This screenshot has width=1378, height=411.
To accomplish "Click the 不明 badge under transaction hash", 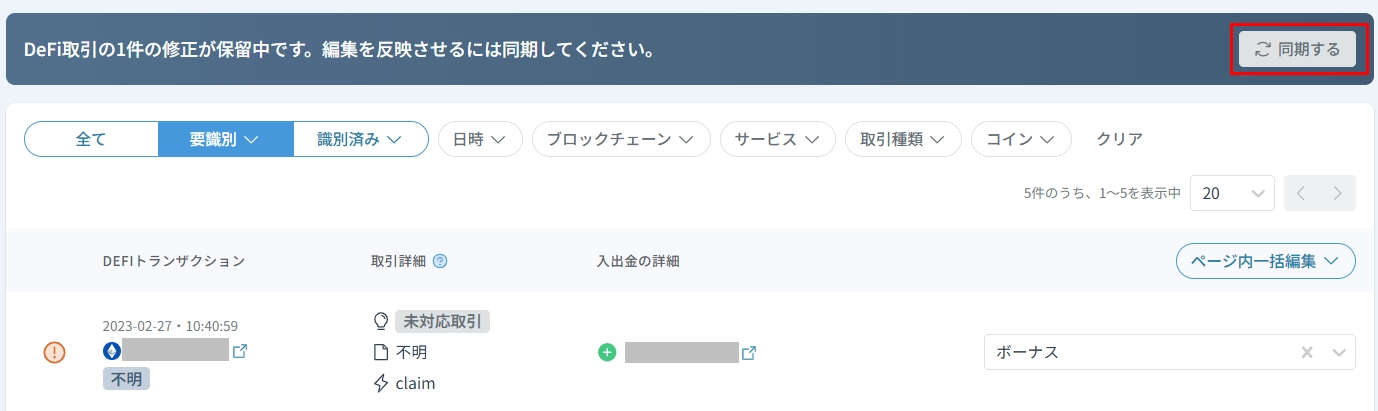I will (x=126, y=379).
